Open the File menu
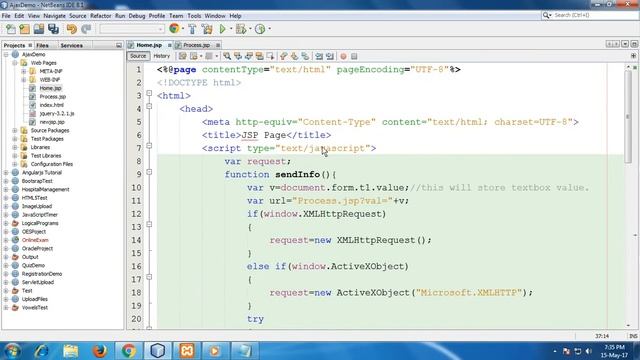 tap(6, 16)
